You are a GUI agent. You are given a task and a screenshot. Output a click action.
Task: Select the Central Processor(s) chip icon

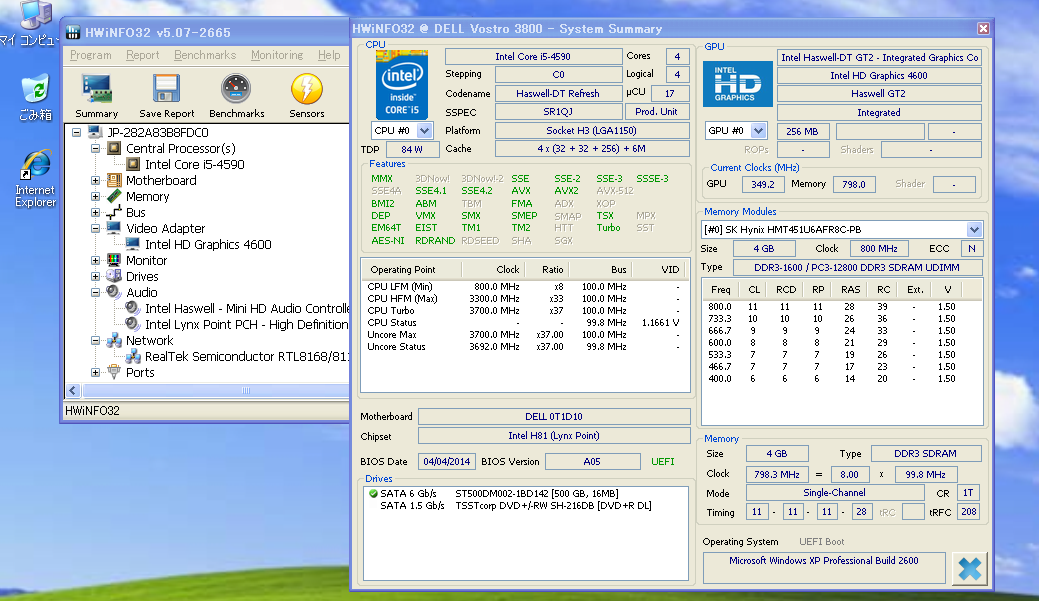(115, 148)
